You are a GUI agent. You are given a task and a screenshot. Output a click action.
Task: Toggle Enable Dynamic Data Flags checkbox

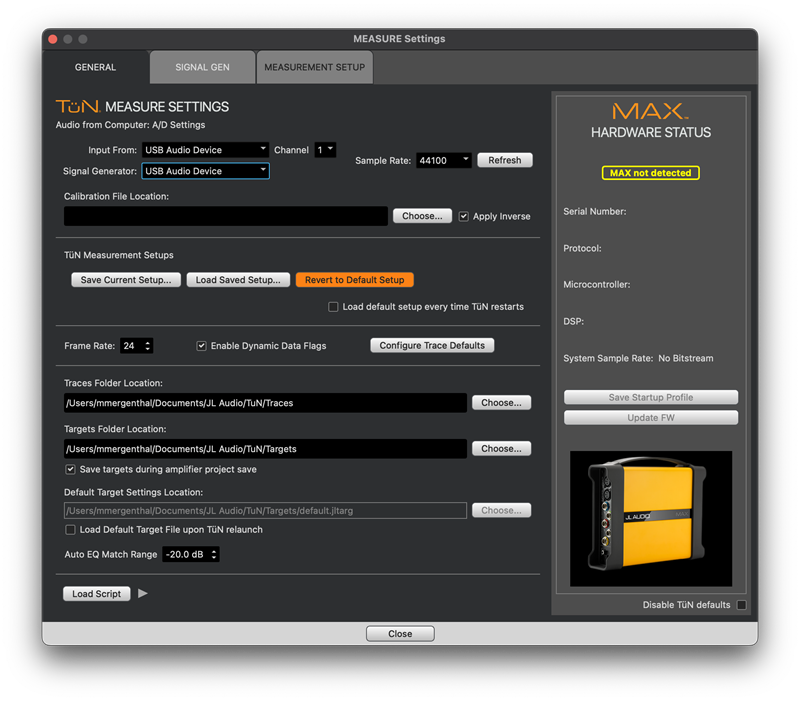(201, 346)
